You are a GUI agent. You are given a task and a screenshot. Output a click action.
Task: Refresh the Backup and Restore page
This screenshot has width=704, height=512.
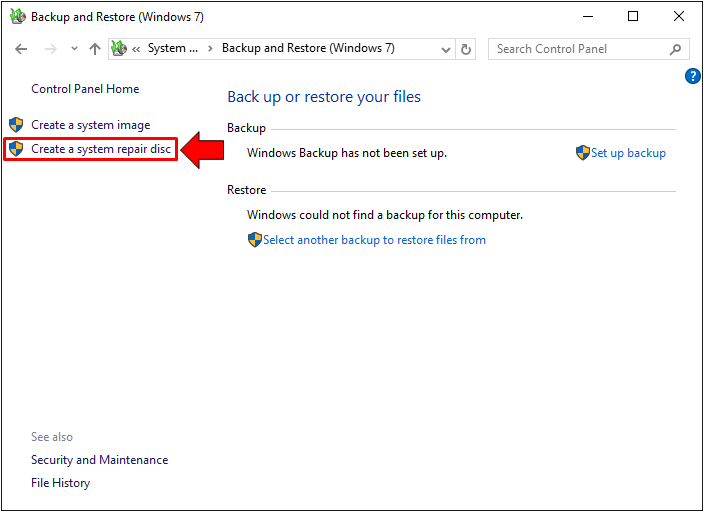tap(466, 49)
